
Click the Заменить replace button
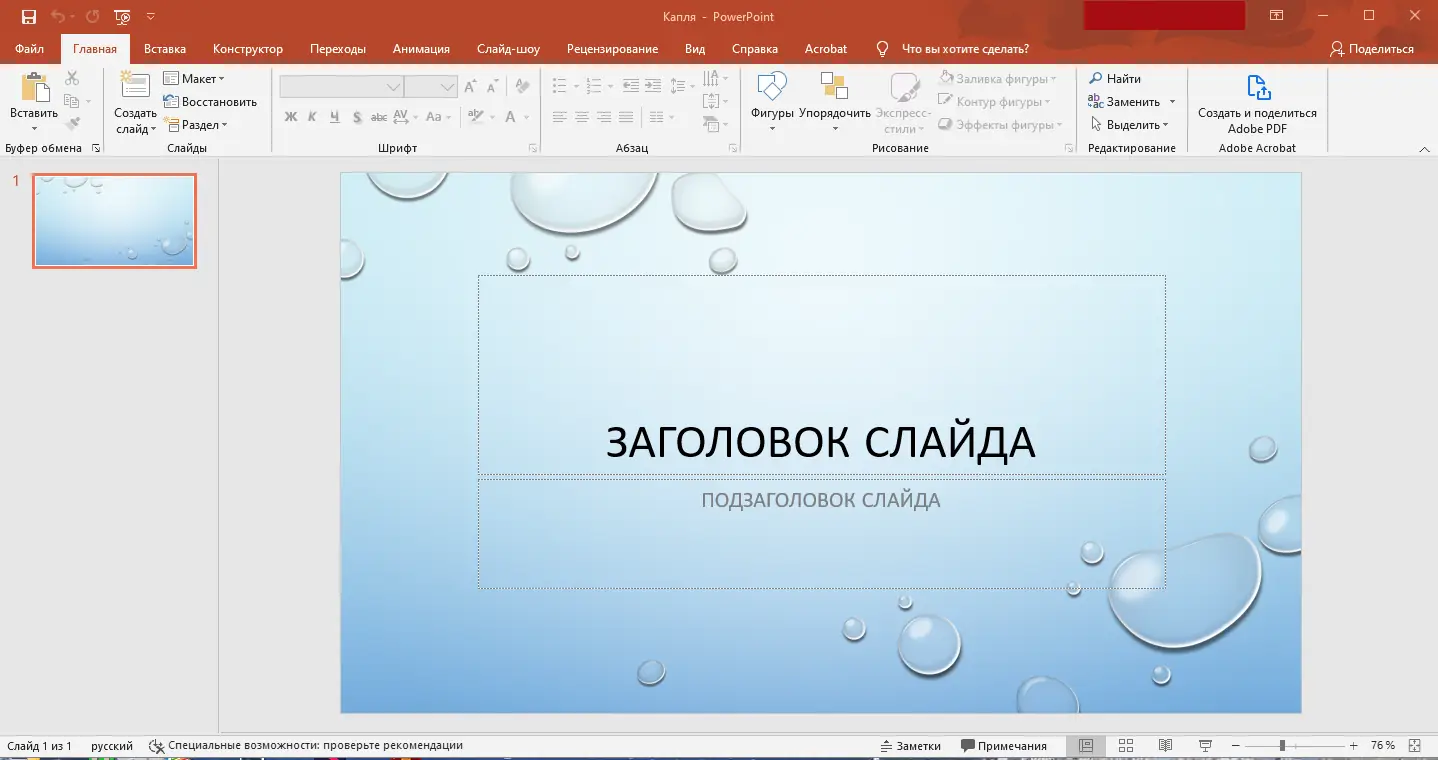click(1124, 102)
